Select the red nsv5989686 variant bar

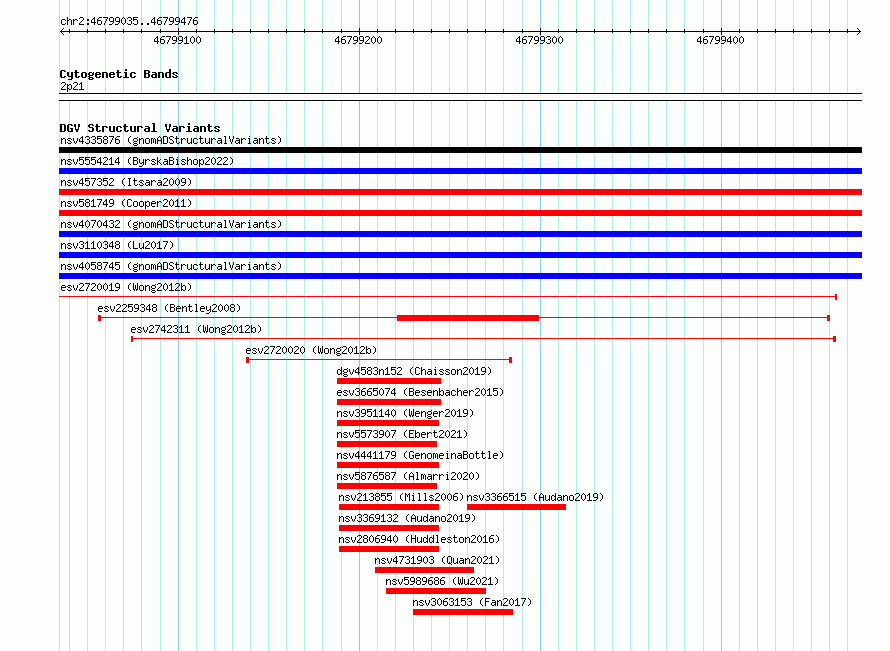pyautogui.click(x=436, y=591)
